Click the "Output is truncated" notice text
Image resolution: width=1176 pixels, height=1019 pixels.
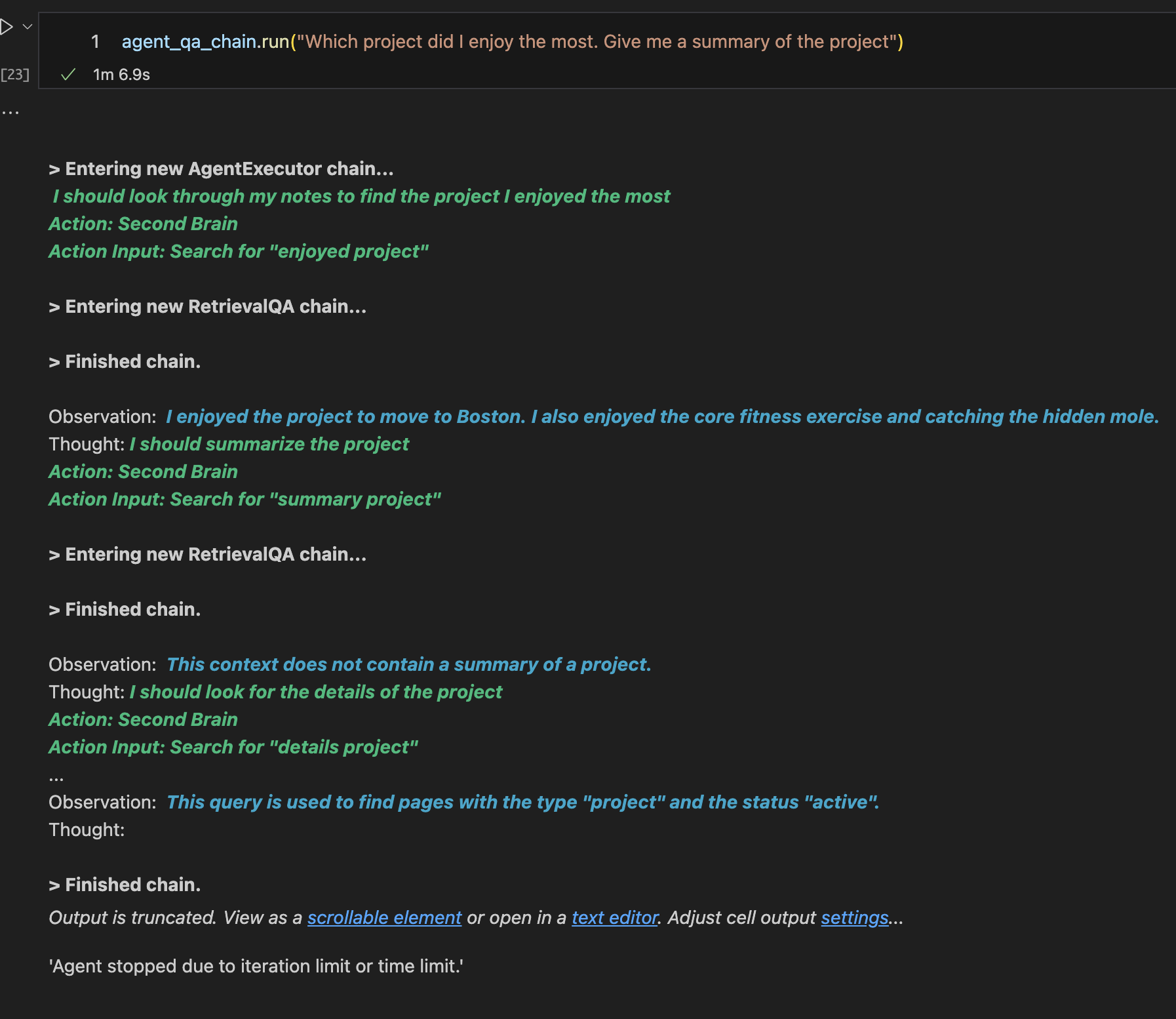(x=131, y=917)
